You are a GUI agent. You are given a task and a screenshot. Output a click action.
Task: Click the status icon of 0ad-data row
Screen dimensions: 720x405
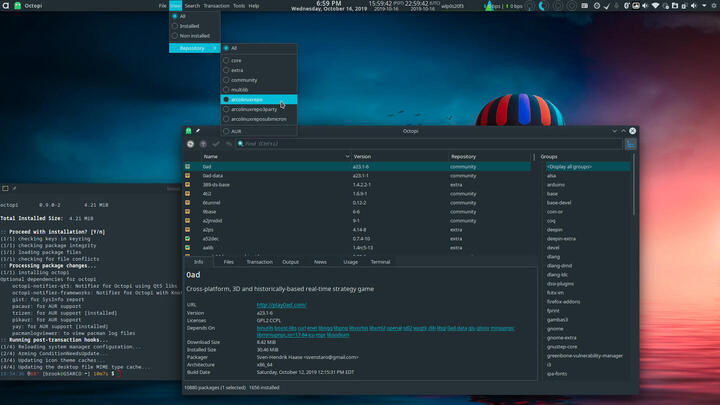pos(187,175)
